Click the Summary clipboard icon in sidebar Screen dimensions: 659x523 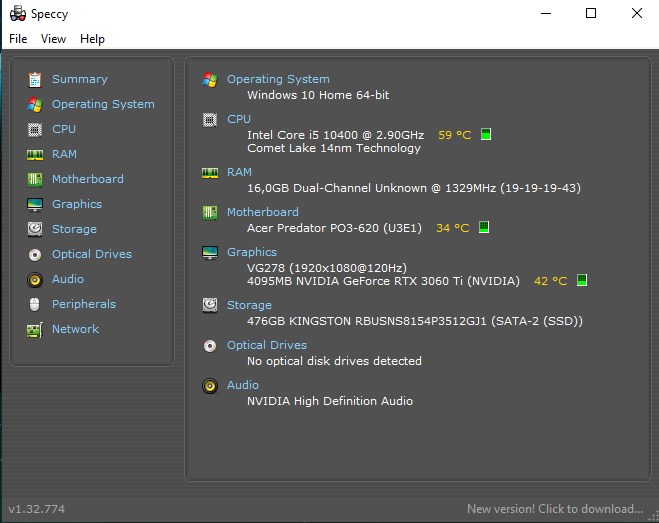(x=35, y=79)
